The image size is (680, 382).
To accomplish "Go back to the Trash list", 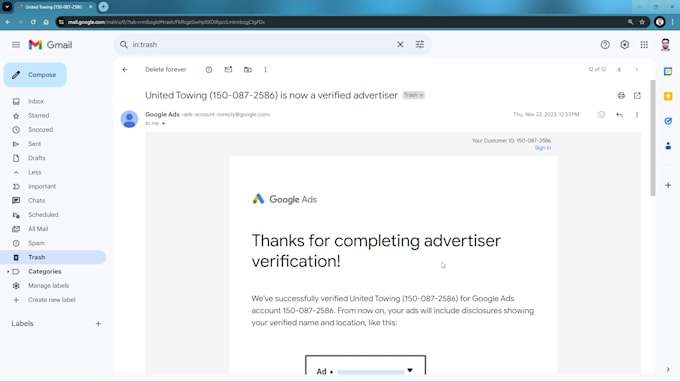I will (x=125, y=69).
